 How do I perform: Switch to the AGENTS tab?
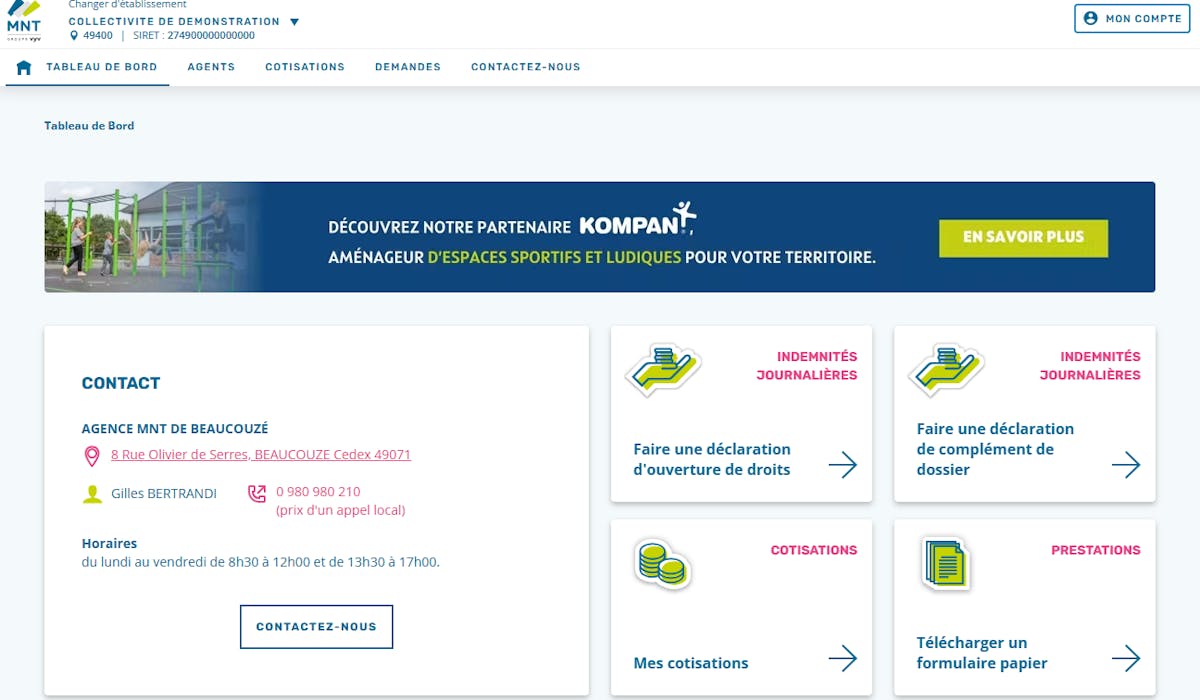pyautogui.click(x=211, y=67)
